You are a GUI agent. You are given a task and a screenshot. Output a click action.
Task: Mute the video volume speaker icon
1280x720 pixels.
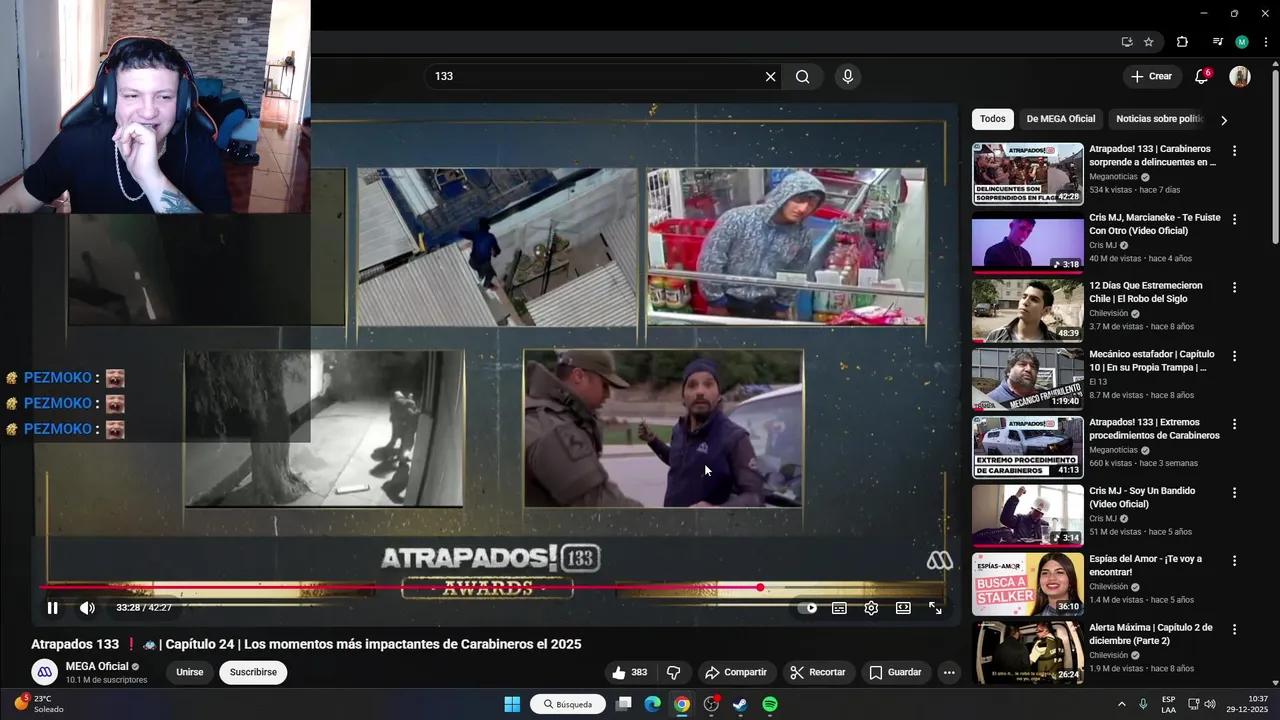[x=87, y=608]
